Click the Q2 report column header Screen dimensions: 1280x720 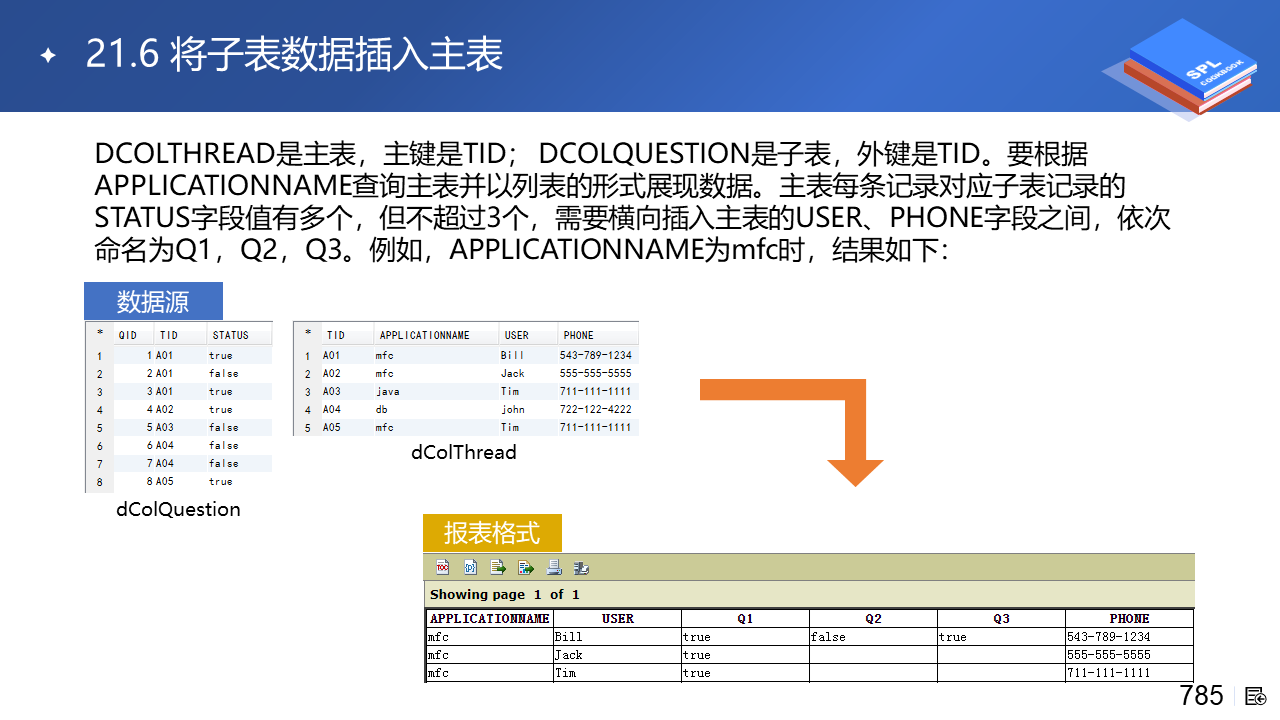[x=873, y=619]
